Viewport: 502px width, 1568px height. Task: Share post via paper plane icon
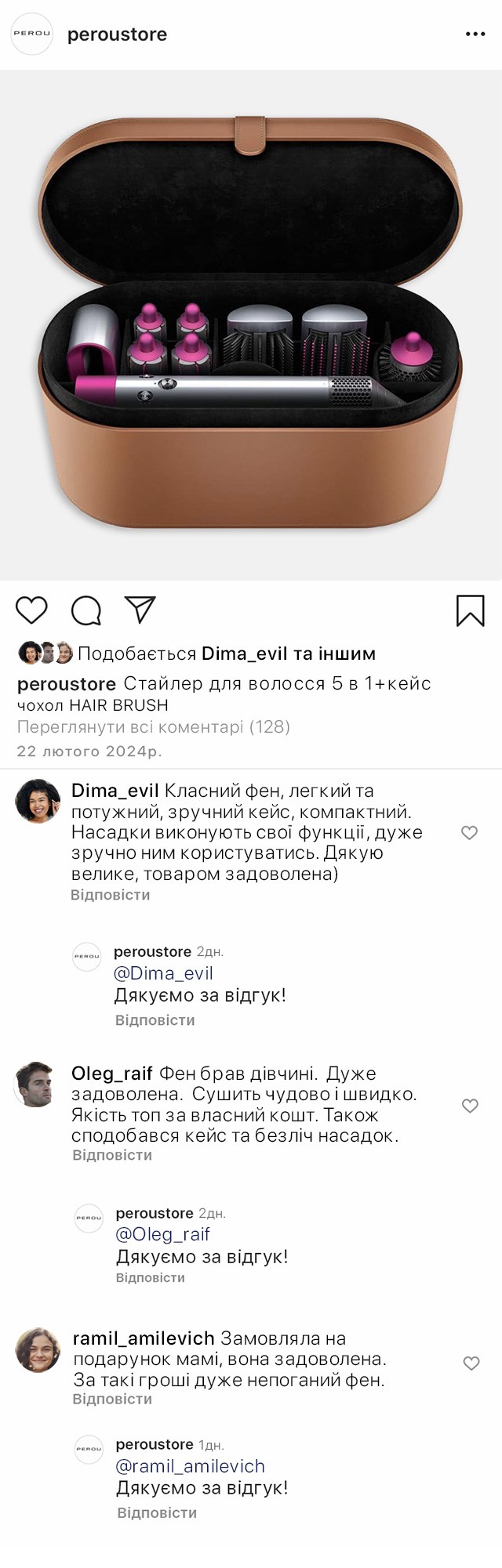click(140, 610)
